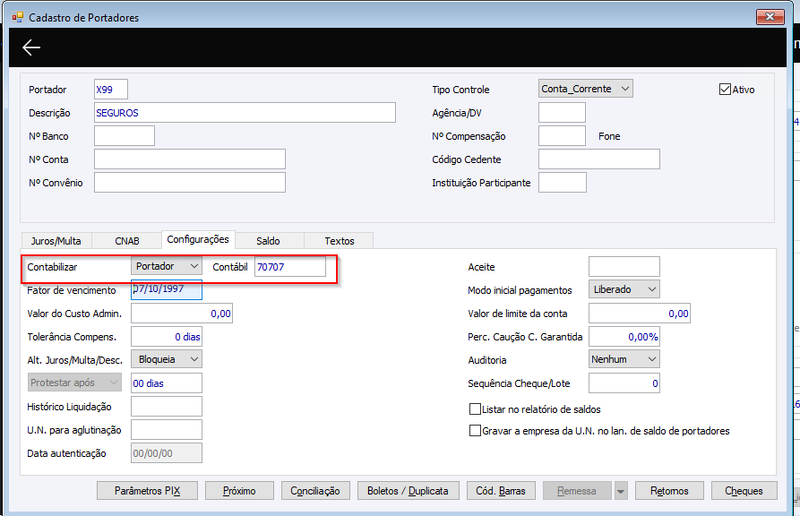The image size is (800, 516).
Task: Open the Tipo Controle dropdown
Action: [x=585, y=89]
